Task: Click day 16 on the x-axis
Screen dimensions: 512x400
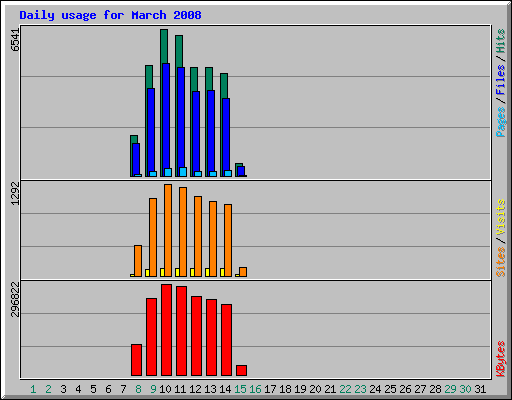Action: click(255, 389)
